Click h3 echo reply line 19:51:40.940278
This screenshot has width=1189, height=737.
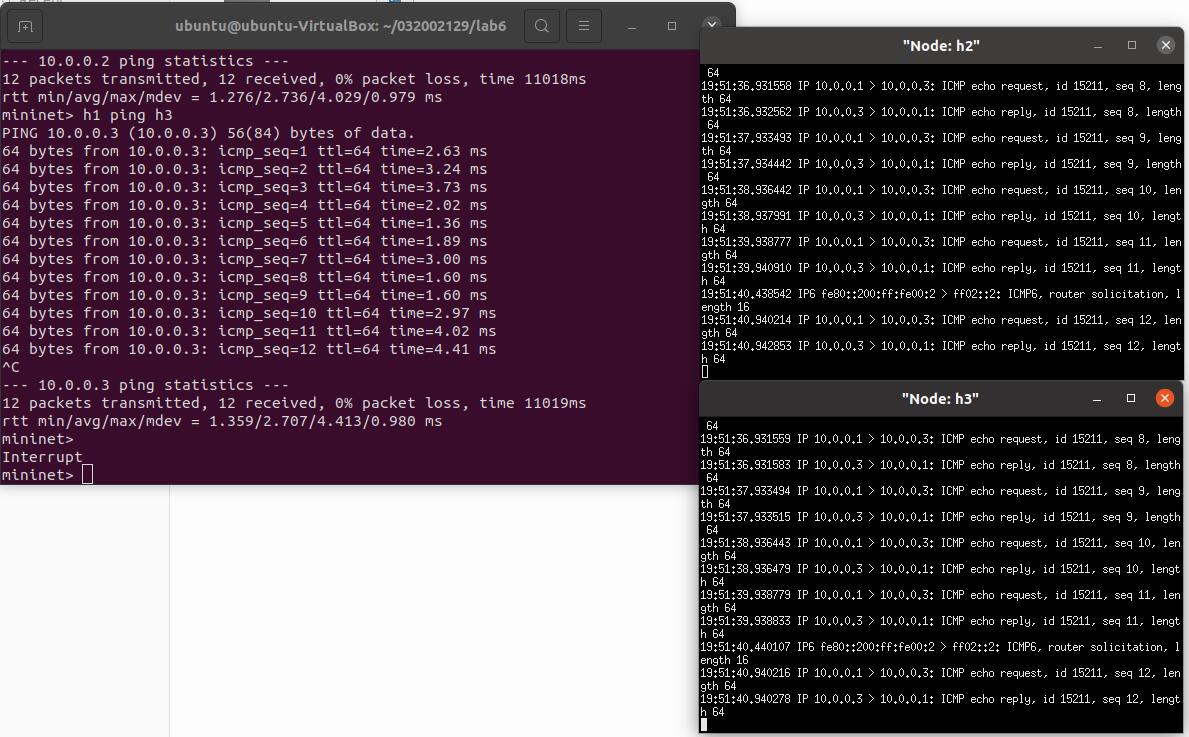(940, 705)
